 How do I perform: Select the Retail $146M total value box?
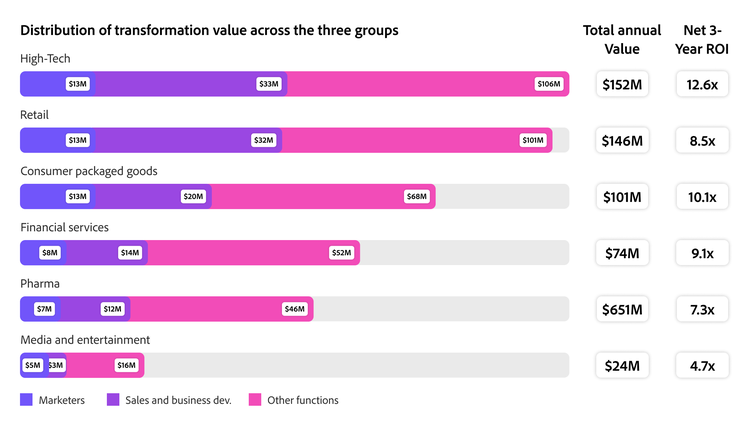tap(621, 141)
